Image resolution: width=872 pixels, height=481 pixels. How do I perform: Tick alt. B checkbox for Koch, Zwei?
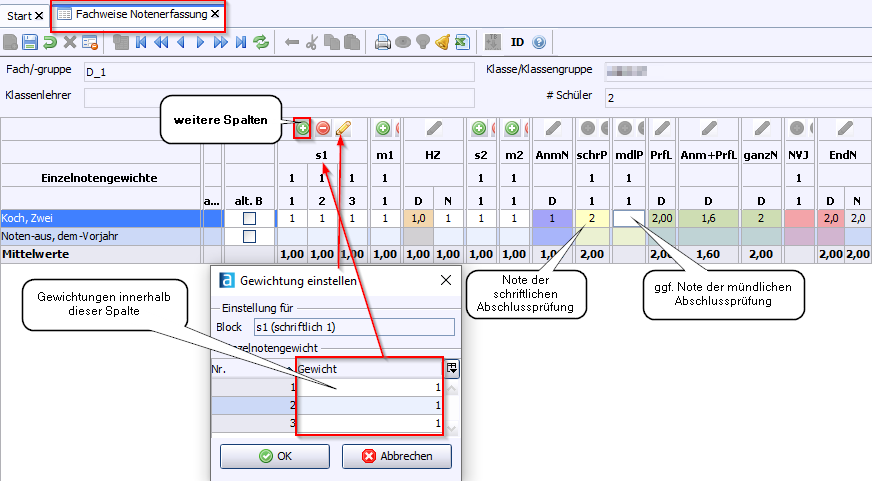coord(250,218)
